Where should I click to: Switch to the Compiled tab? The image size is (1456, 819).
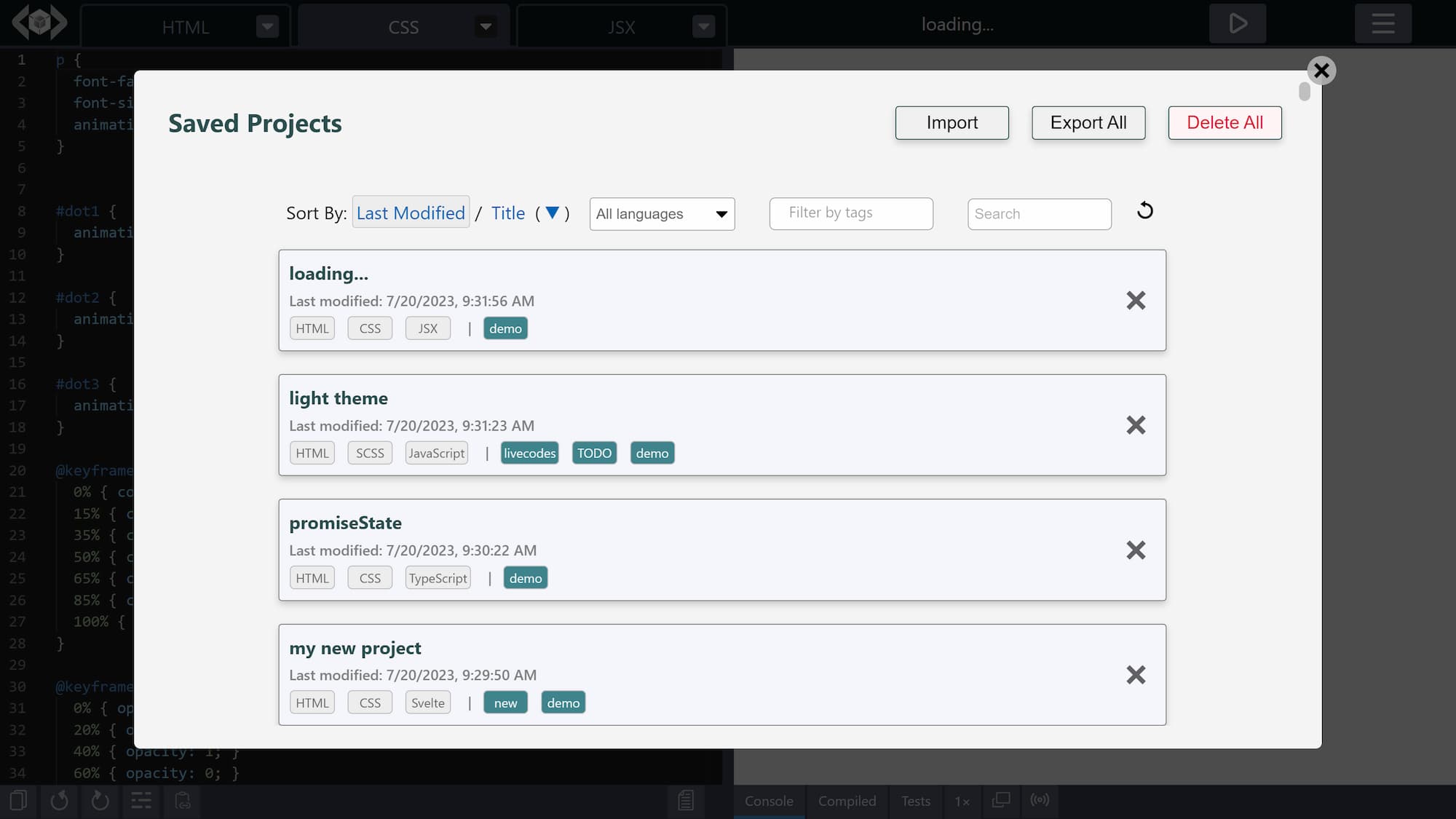pos(847,800)
